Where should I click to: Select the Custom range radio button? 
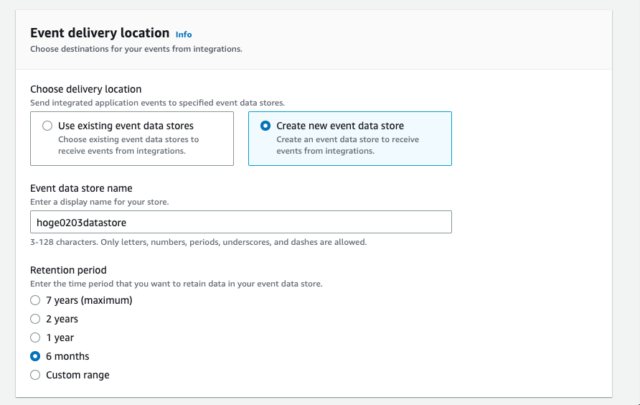click(x=35, y=375)
